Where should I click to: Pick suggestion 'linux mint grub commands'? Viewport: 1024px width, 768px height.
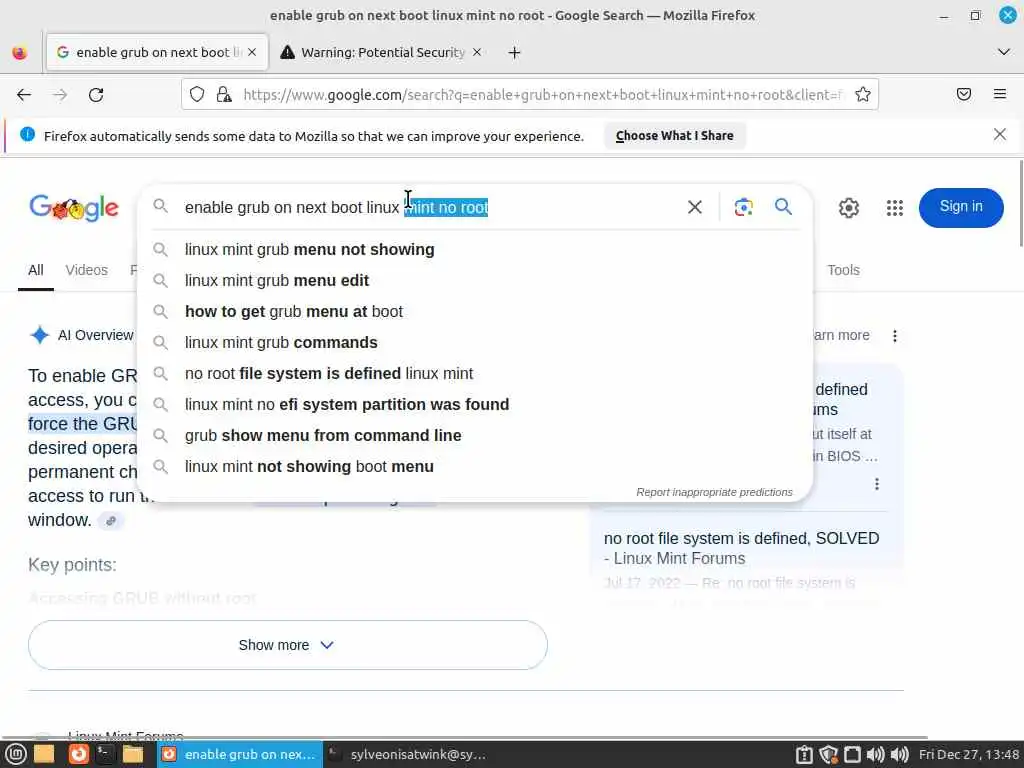(475, 343)
